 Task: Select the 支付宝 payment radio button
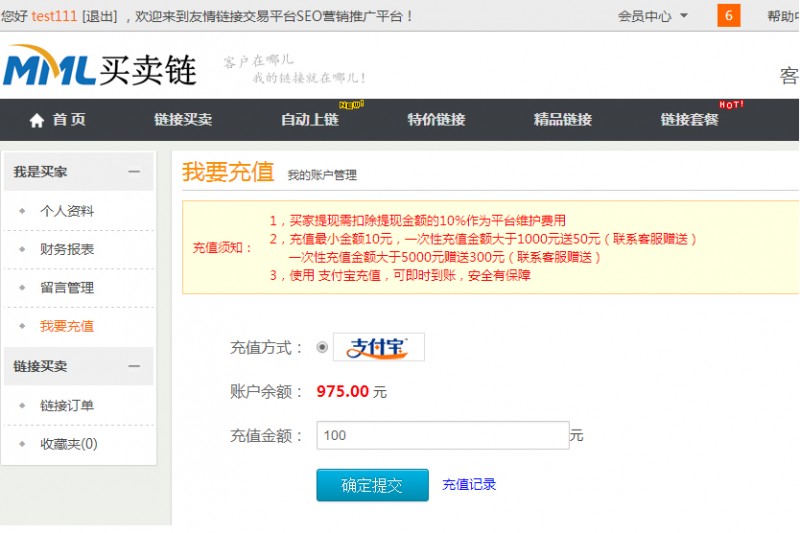[322, 347]
